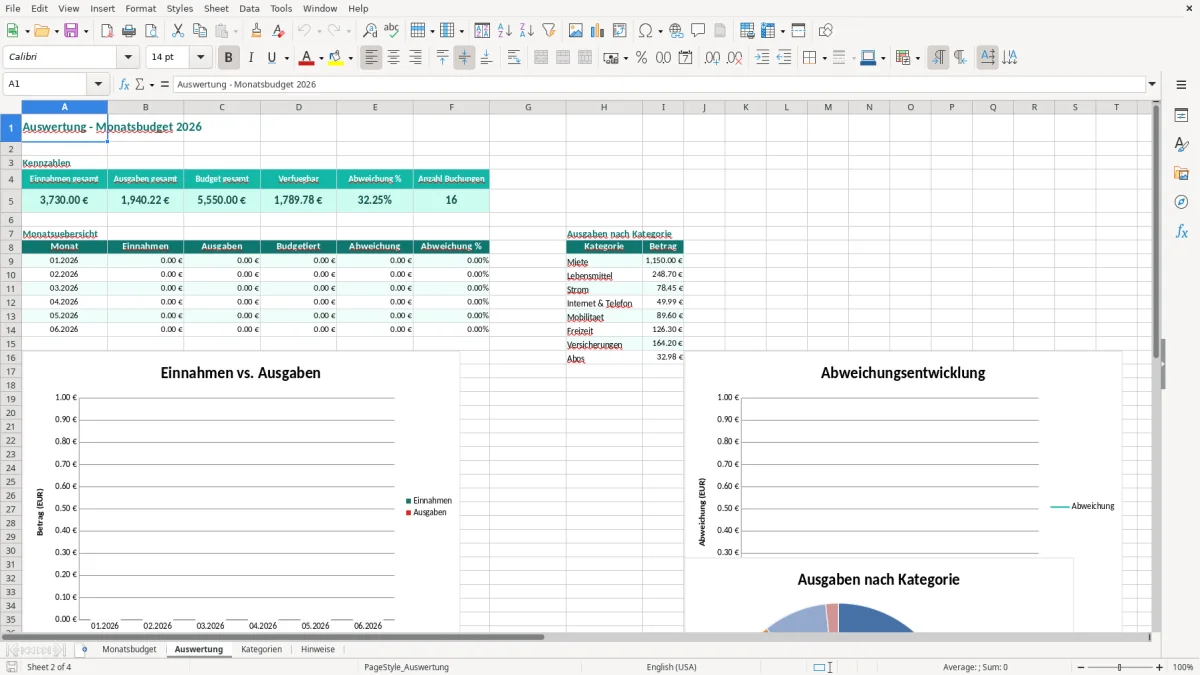The width and height of the screenshot is (1200, 675).
Task: Open the Sidebar Gallery icon
Action: point(1181,173)
